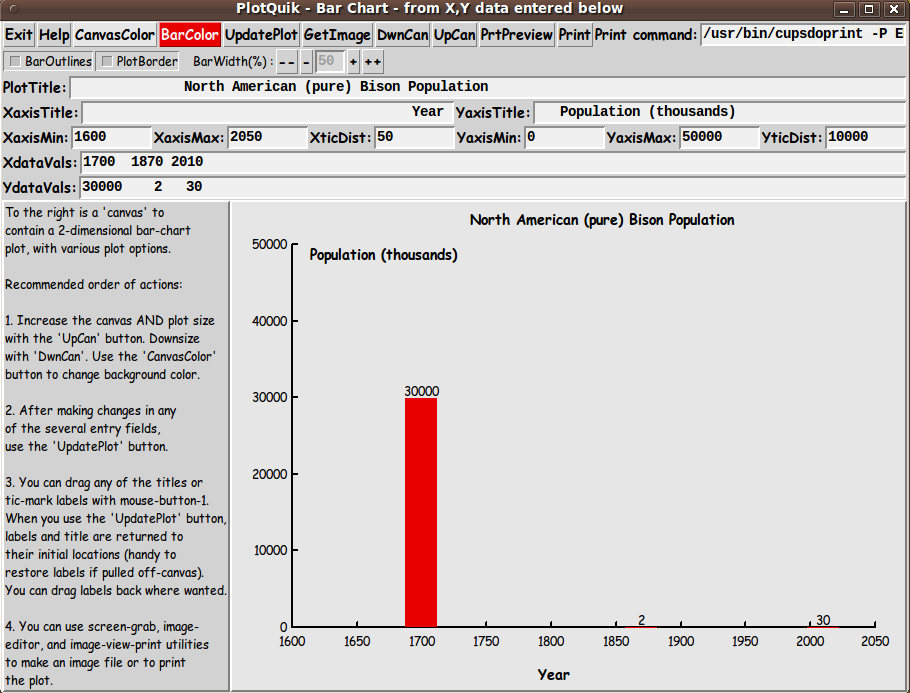Open the window menu icon in title bar

pos(14,9)
